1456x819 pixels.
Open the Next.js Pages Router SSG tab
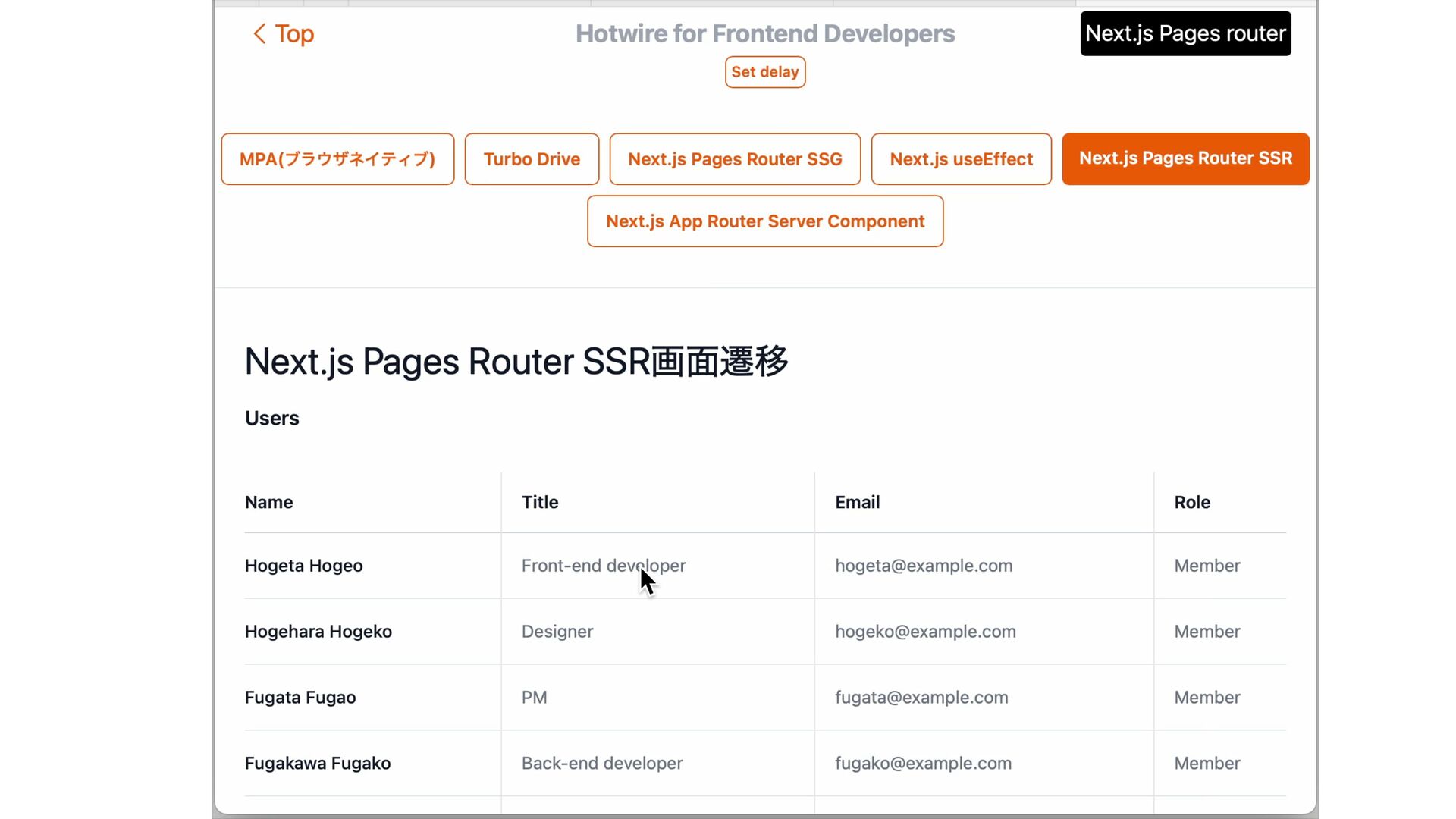point(735,159)
